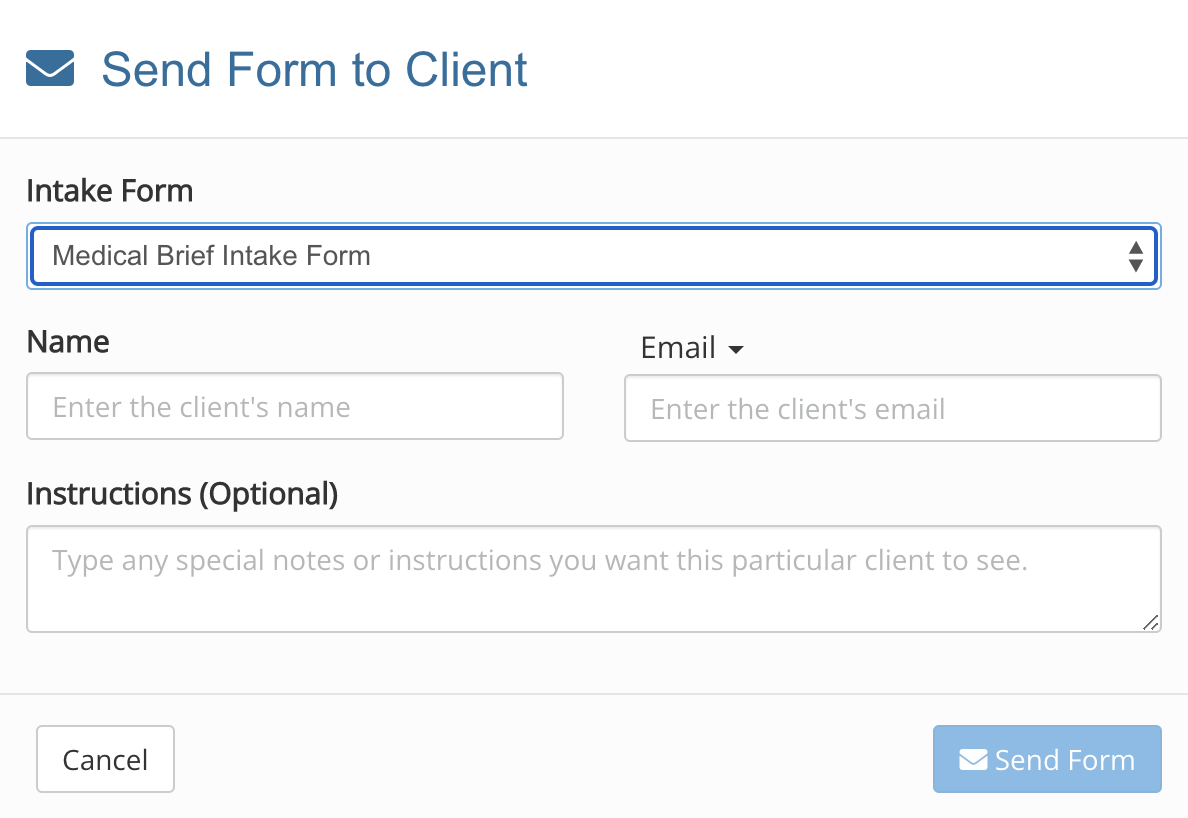Click the envelope icon beside the dialog title
Screen dimensions: 1188x818
(50, 70)
